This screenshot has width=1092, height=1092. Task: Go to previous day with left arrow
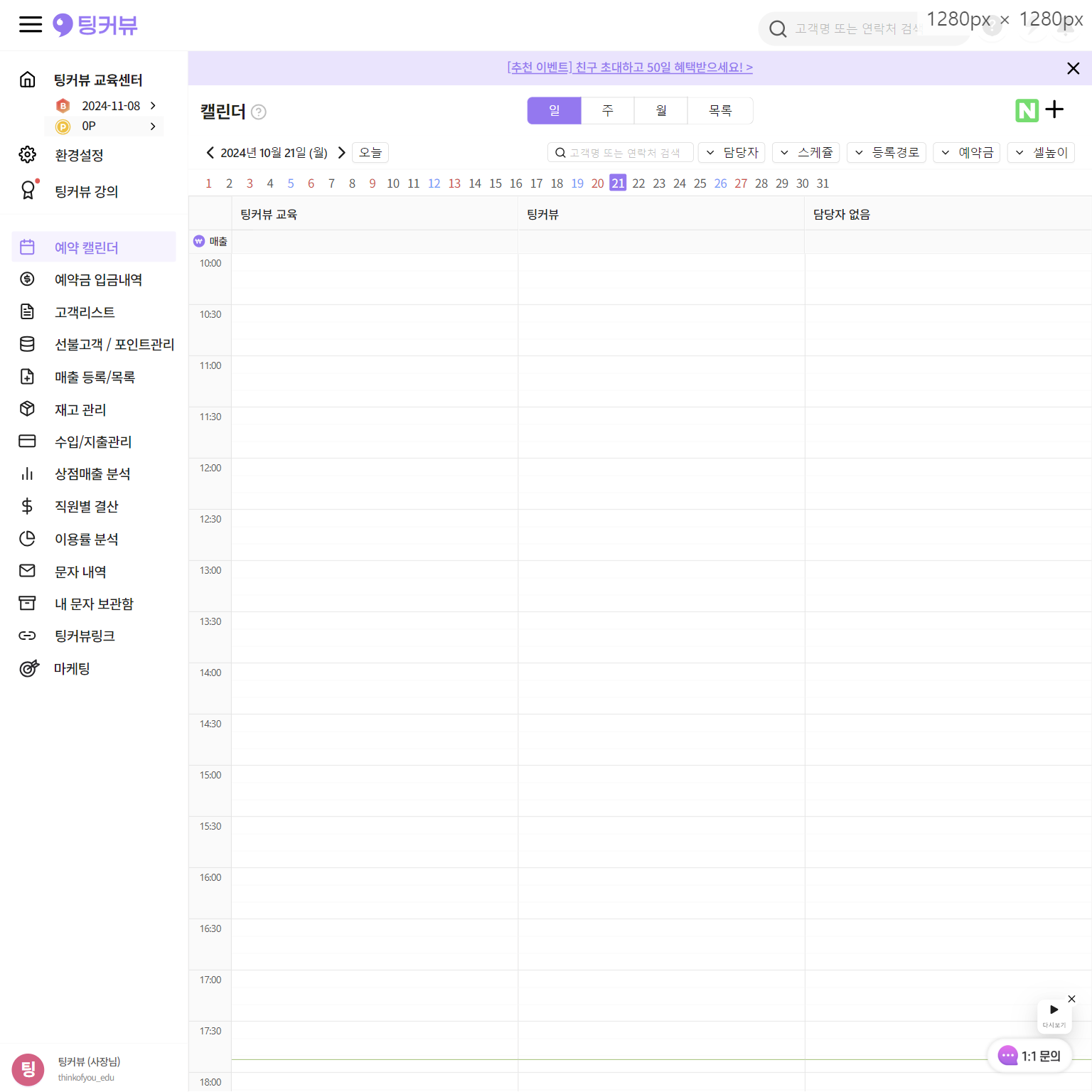(x=210, y=152)
